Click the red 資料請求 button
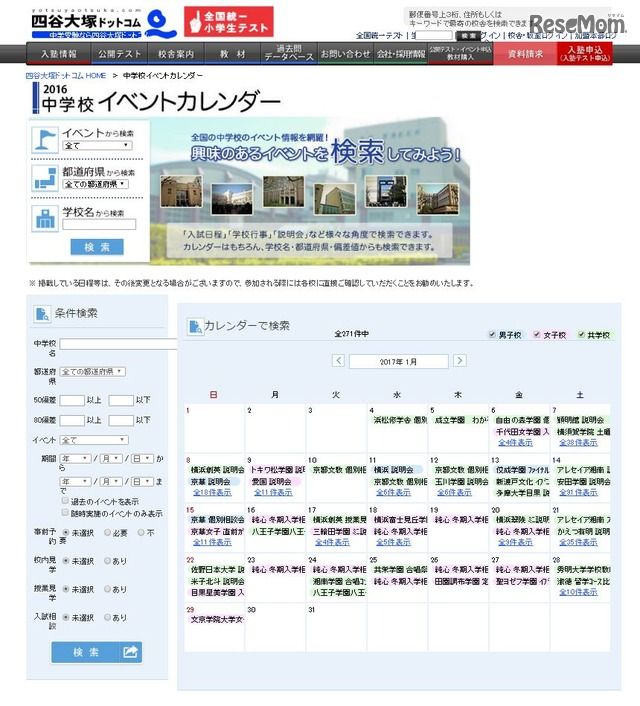The height and width of the screenshot is (706, 640). [x=526, y=54]
